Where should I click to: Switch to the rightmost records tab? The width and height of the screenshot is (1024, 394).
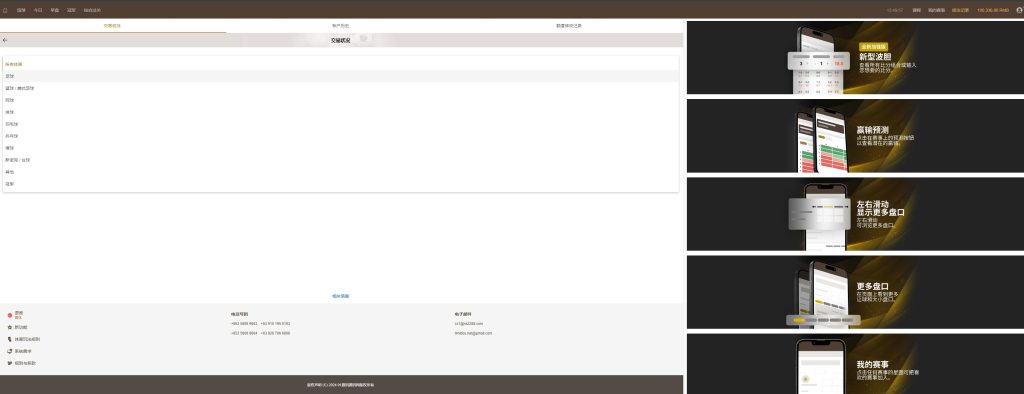[569, 25]
